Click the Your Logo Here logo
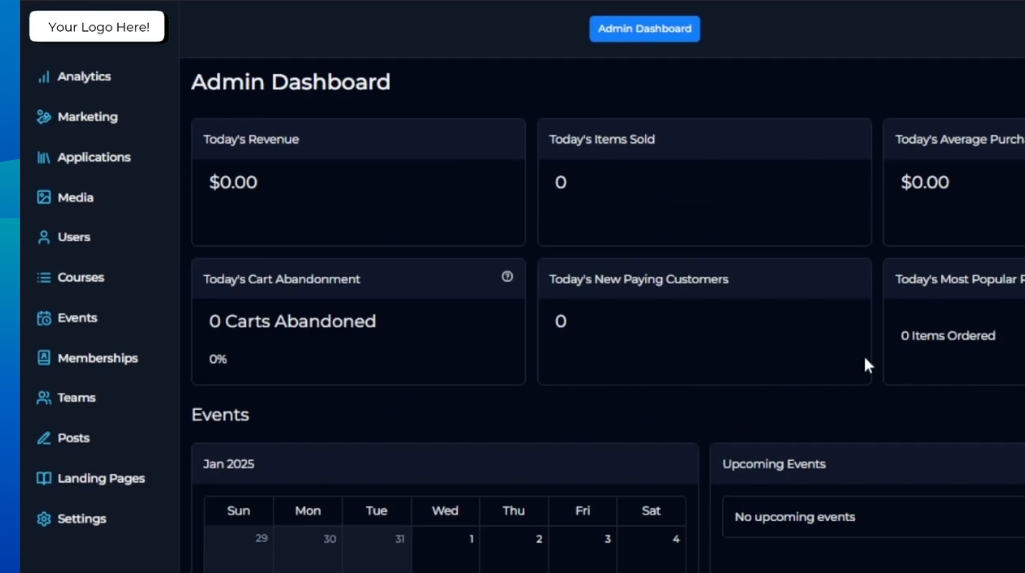This screenshot has height=573, width=1025. 97,27
